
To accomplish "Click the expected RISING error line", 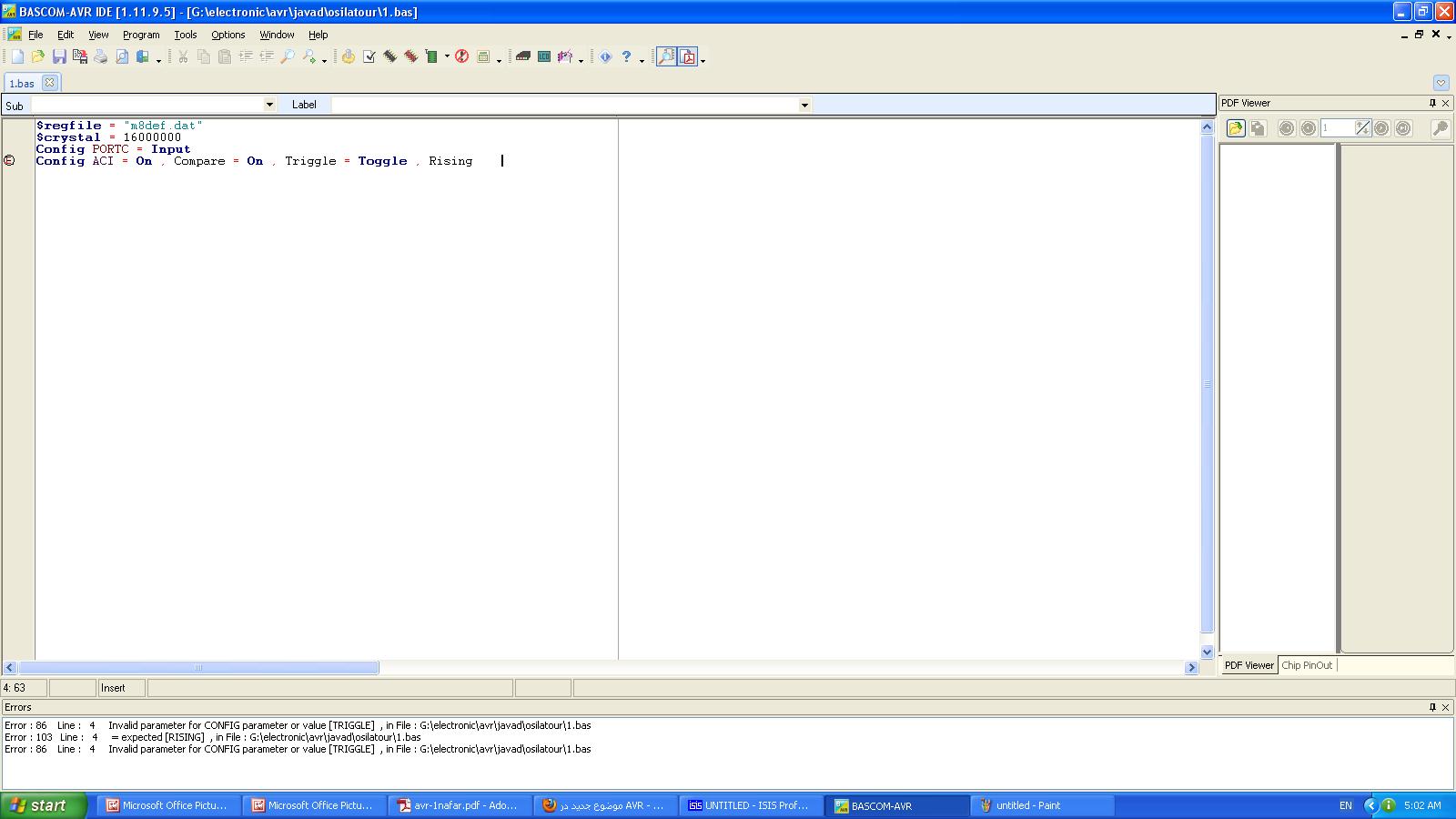I will pyautogui.click(x=213, y=737).
